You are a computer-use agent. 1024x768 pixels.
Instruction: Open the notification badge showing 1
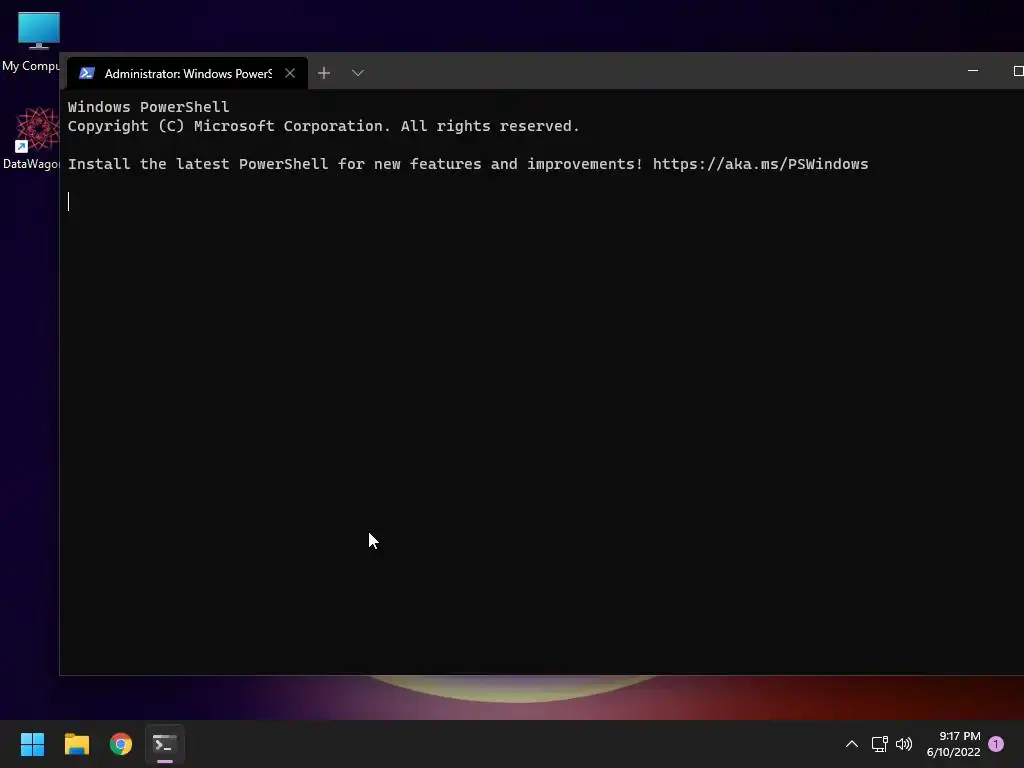coord(996,744)
